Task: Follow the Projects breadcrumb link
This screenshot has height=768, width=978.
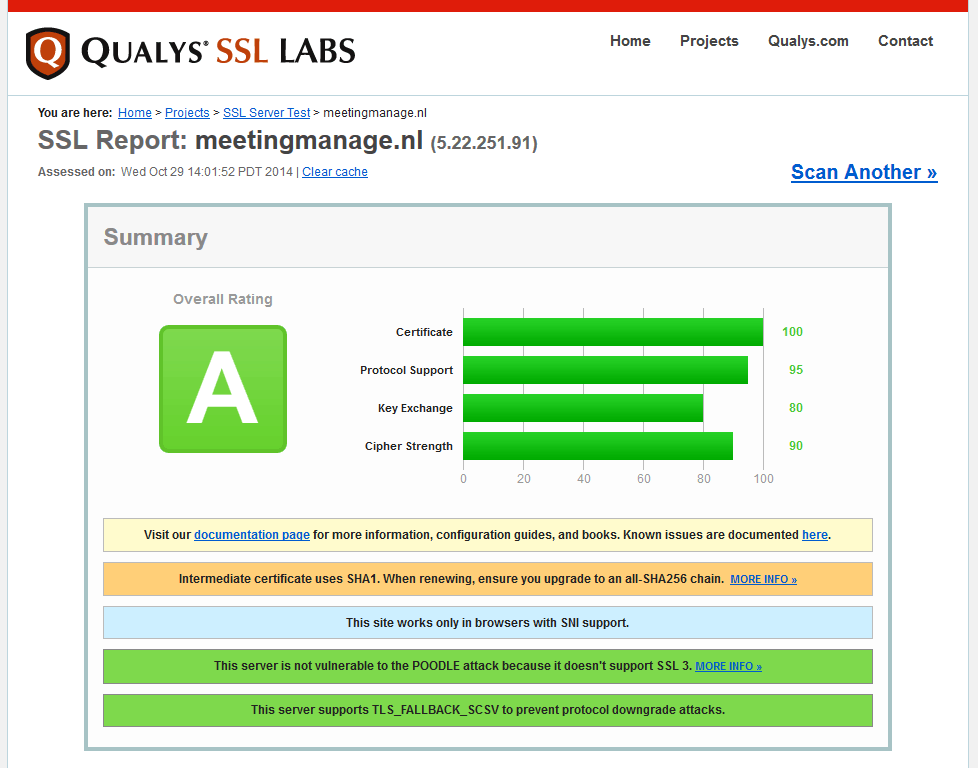Action: [x=187, y=113]
